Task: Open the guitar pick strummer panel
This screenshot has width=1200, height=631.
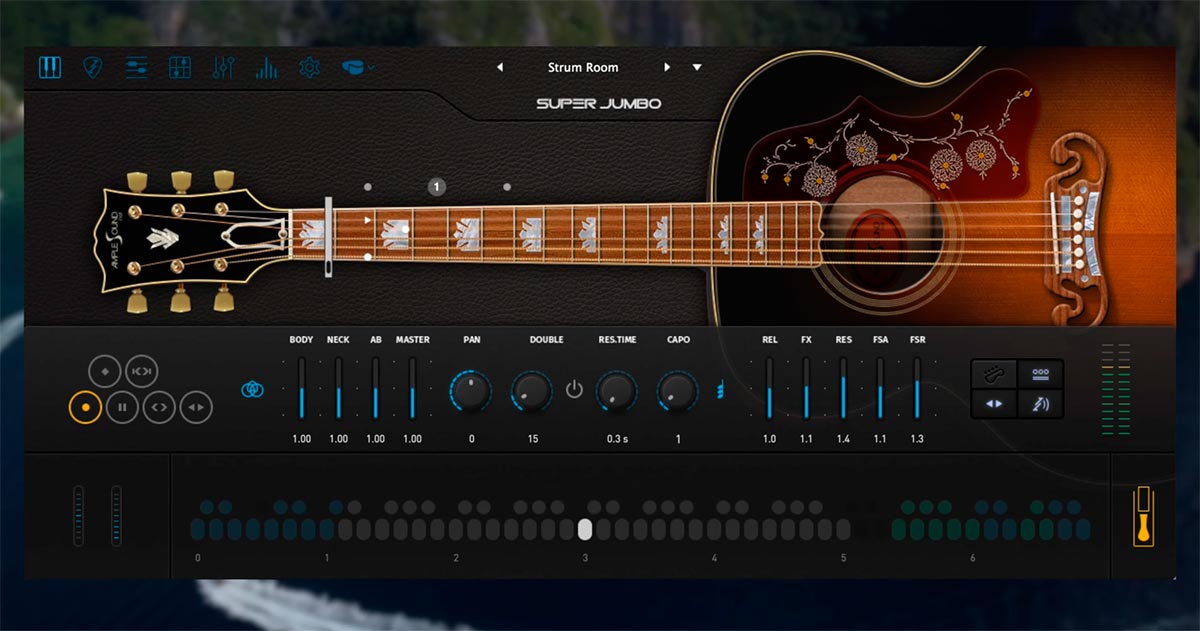Action: (93, 68)
